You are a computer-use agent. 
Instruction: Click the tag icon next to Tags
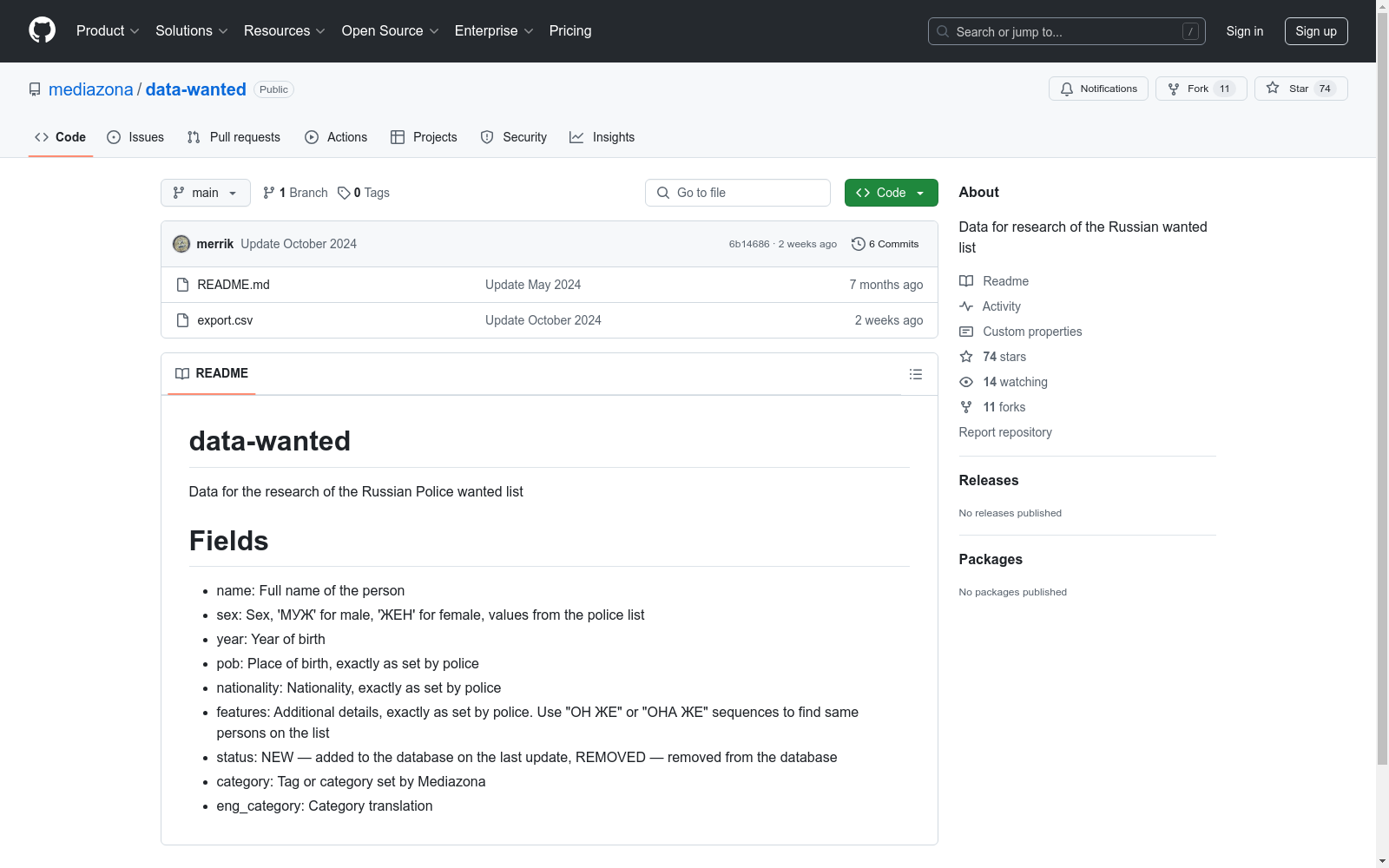tap(344, 193)
